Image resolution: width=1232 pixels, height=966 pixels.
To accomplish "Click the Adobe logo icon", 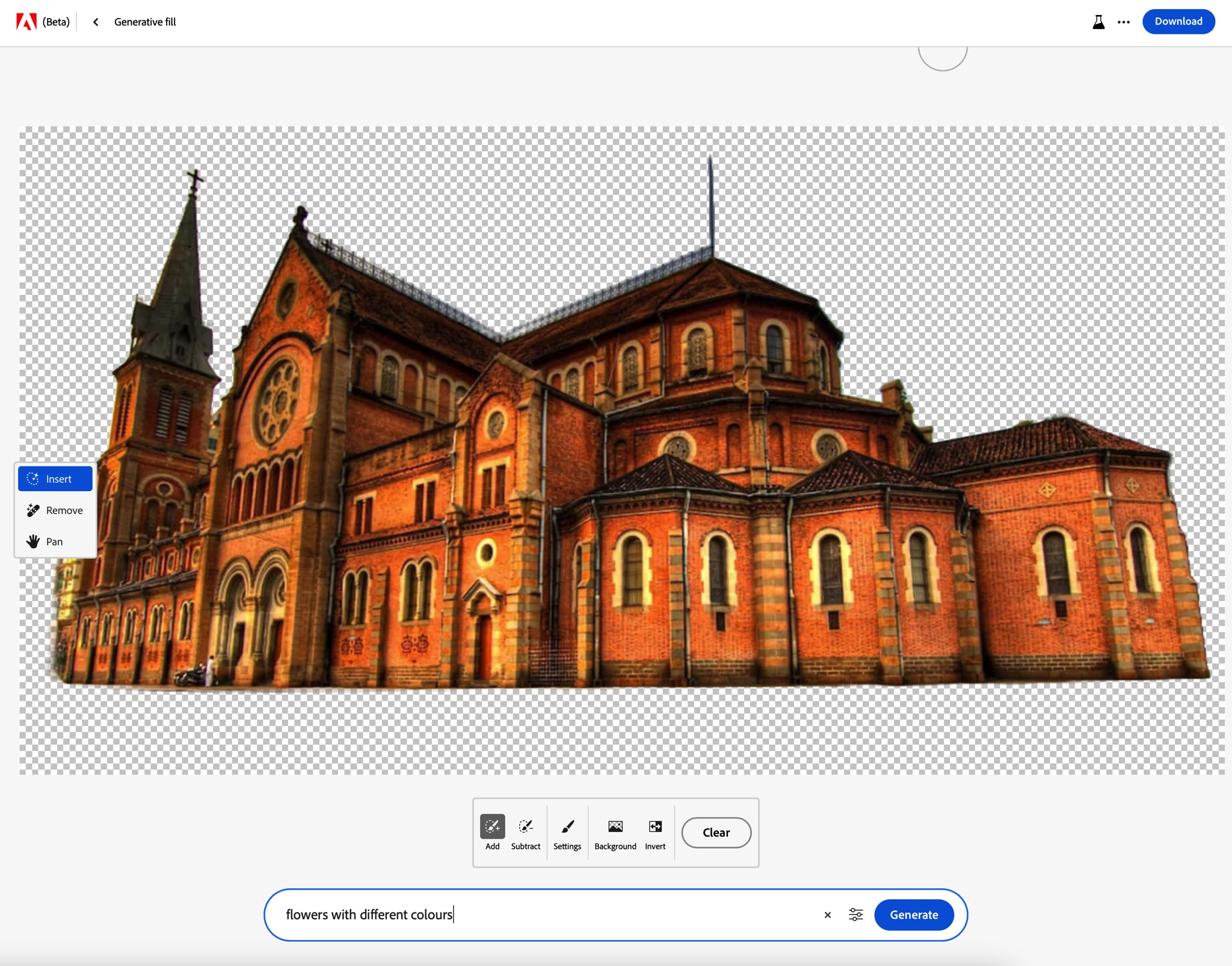I will 26,22.
